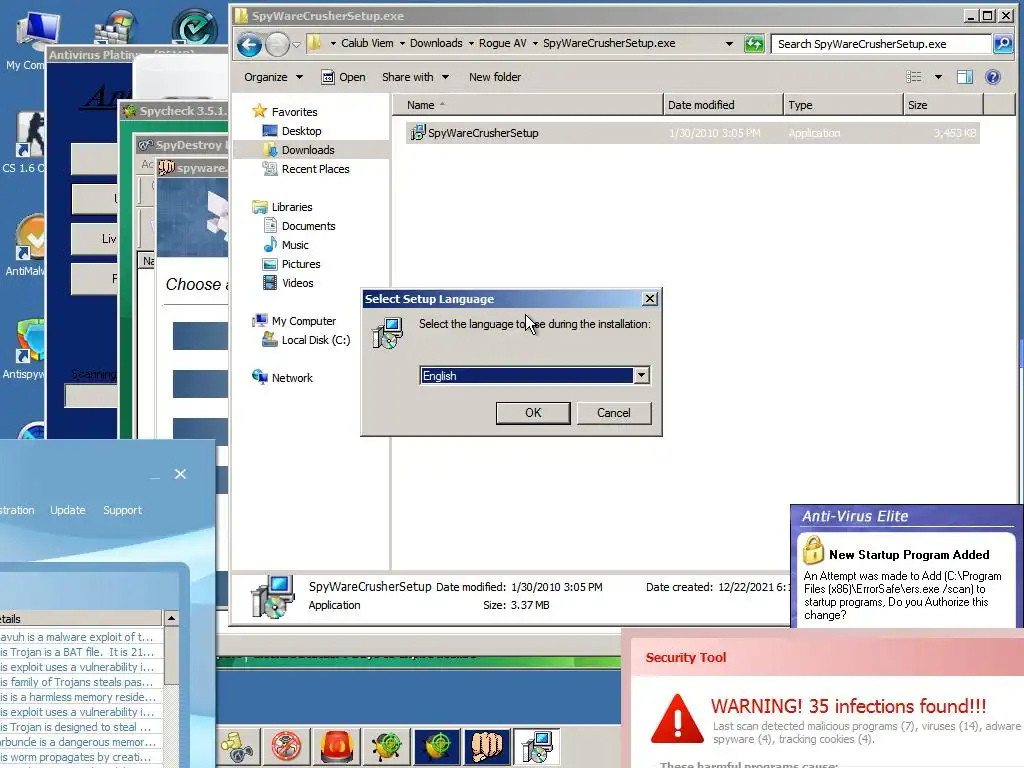
Task: Expand arrow after Downloads breadcrumb
Action: (471, 44)
